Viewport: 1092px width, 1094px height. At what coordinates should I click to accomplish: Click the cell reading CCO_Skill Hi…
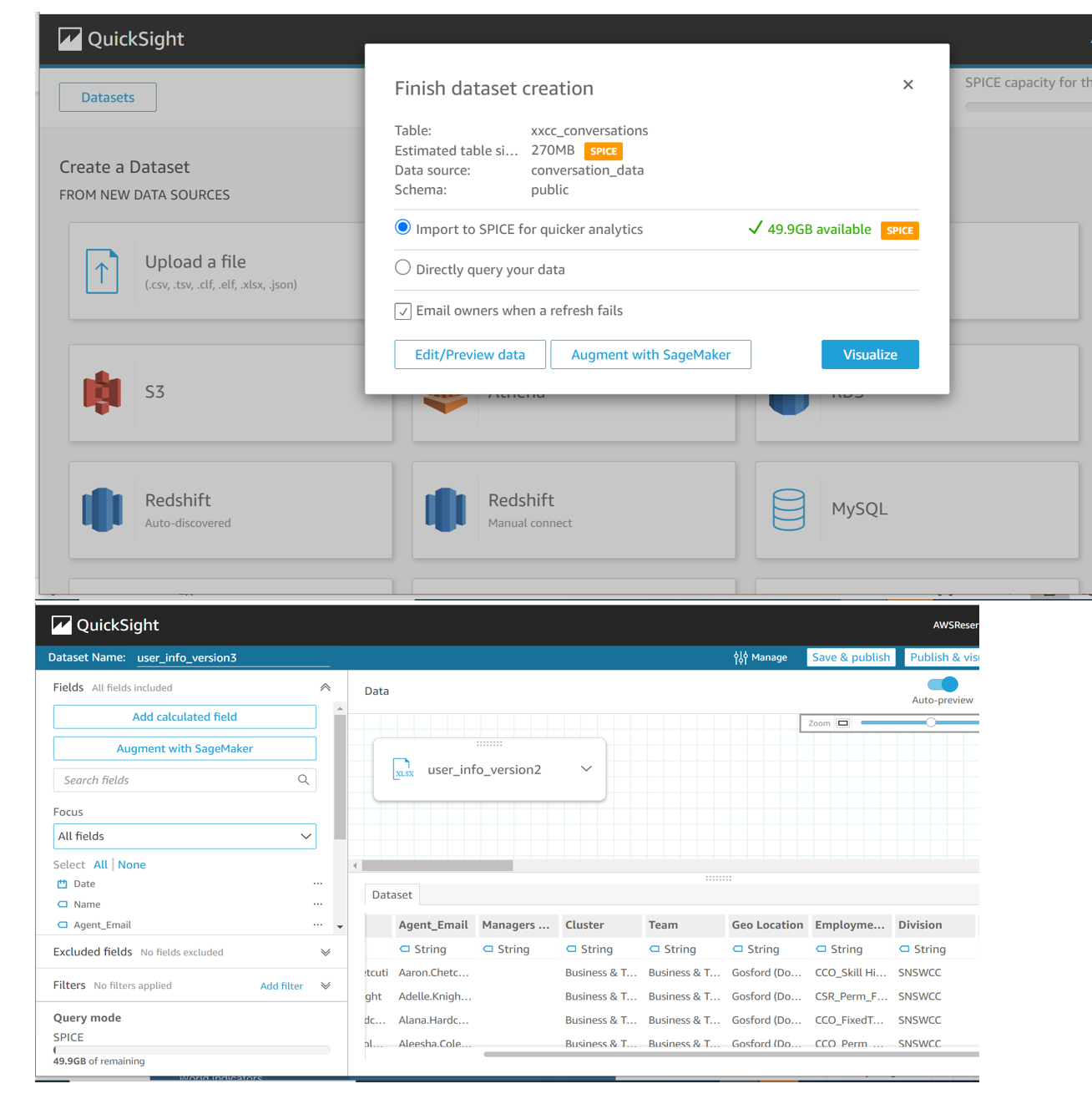tap(851, 973)
